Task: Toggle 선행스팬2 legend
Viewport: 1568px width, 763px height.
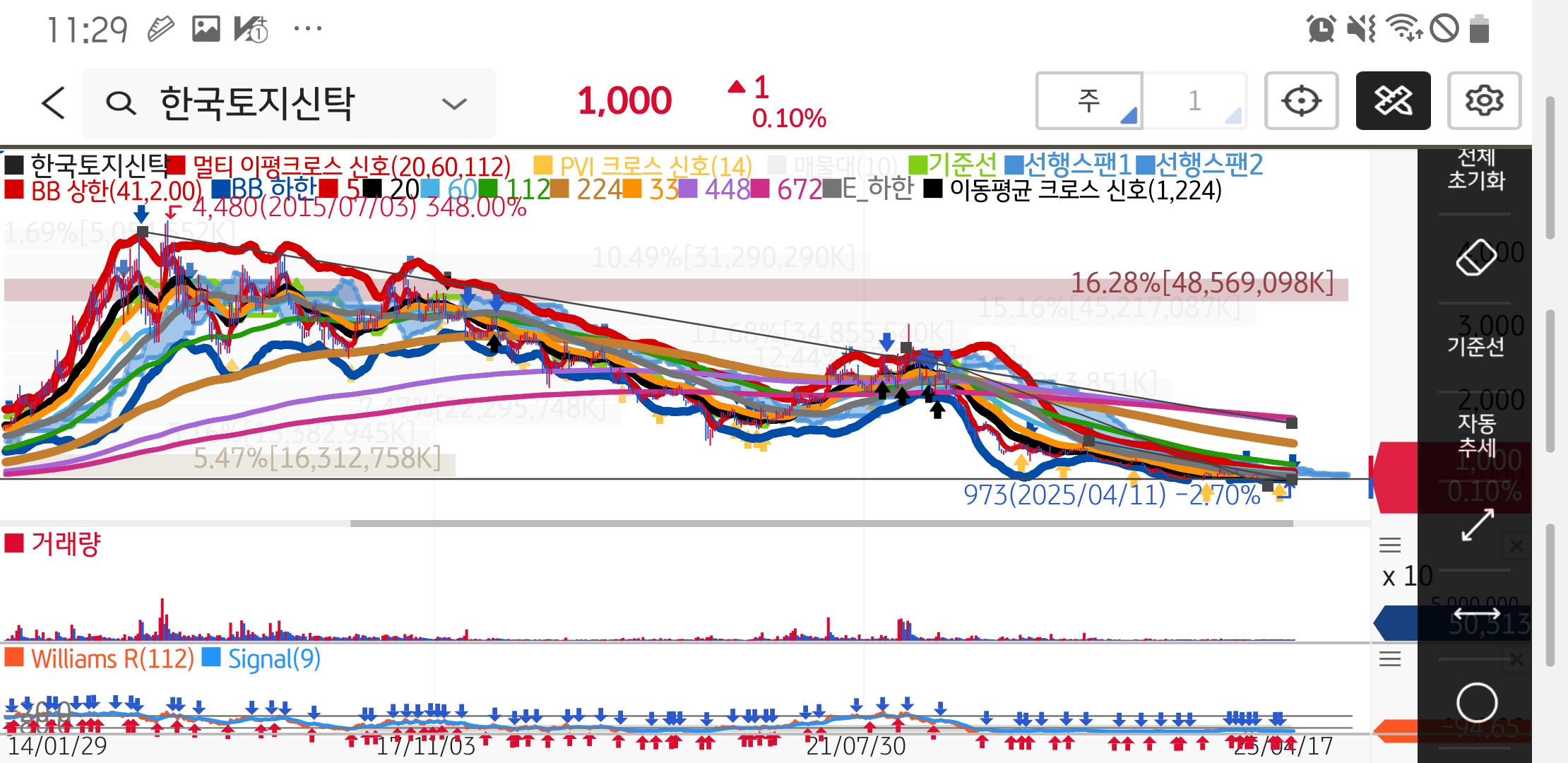Action: (1199, 165)
